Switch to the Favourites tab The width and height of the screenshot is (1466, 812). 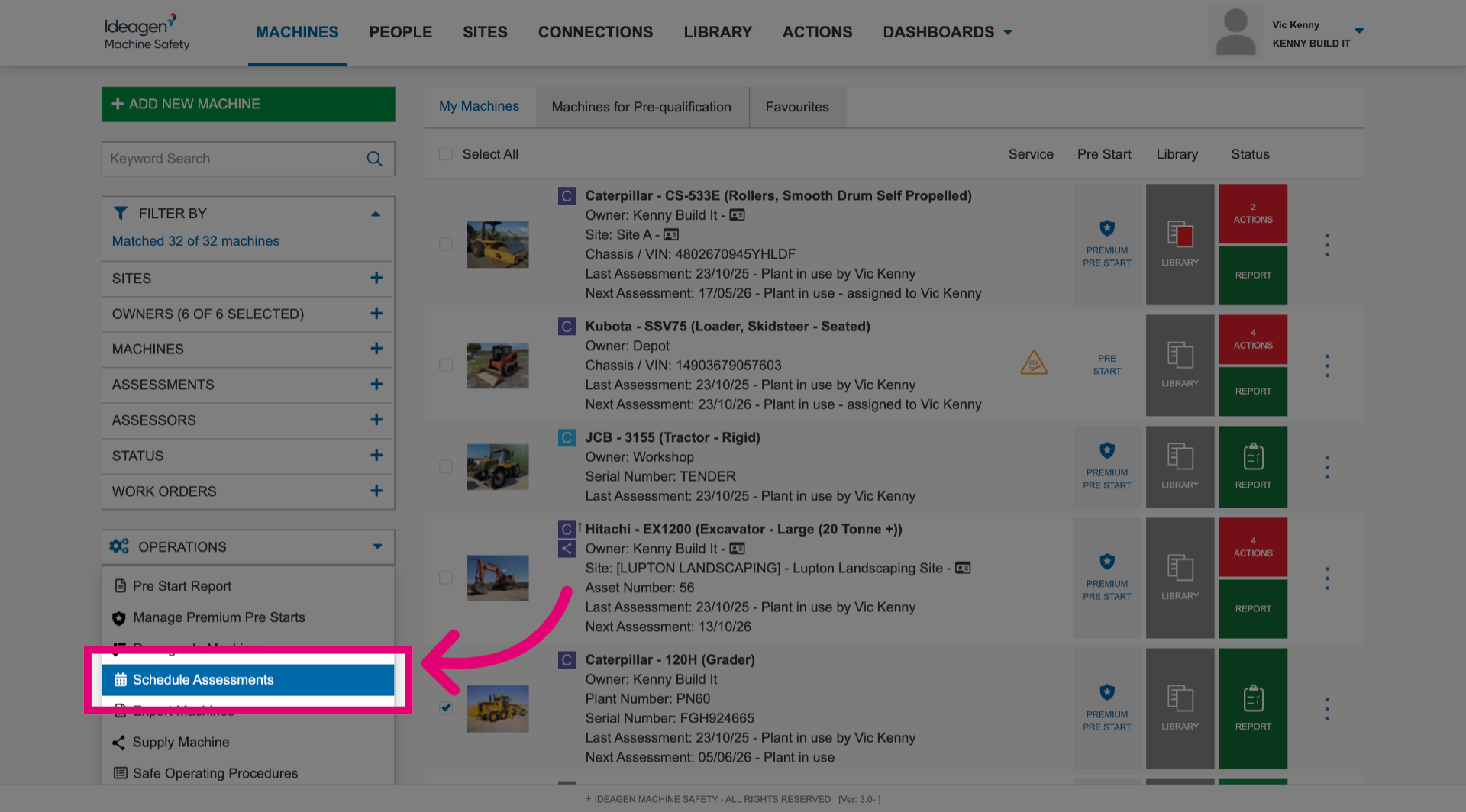797,107
